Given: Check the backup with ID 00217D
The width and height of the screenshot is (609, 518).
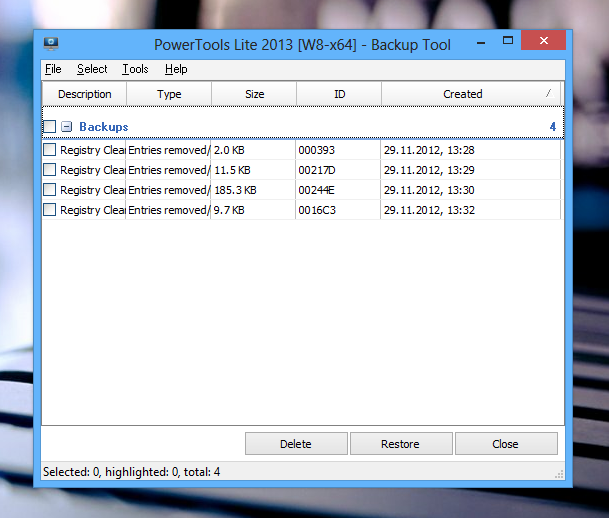Looking at the screenshot, I should click(x=50, y=170).
